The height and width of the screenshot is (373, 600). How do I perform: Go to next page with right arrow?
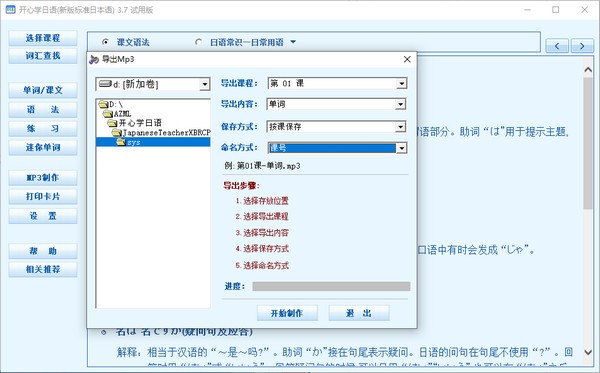point(582,46)
